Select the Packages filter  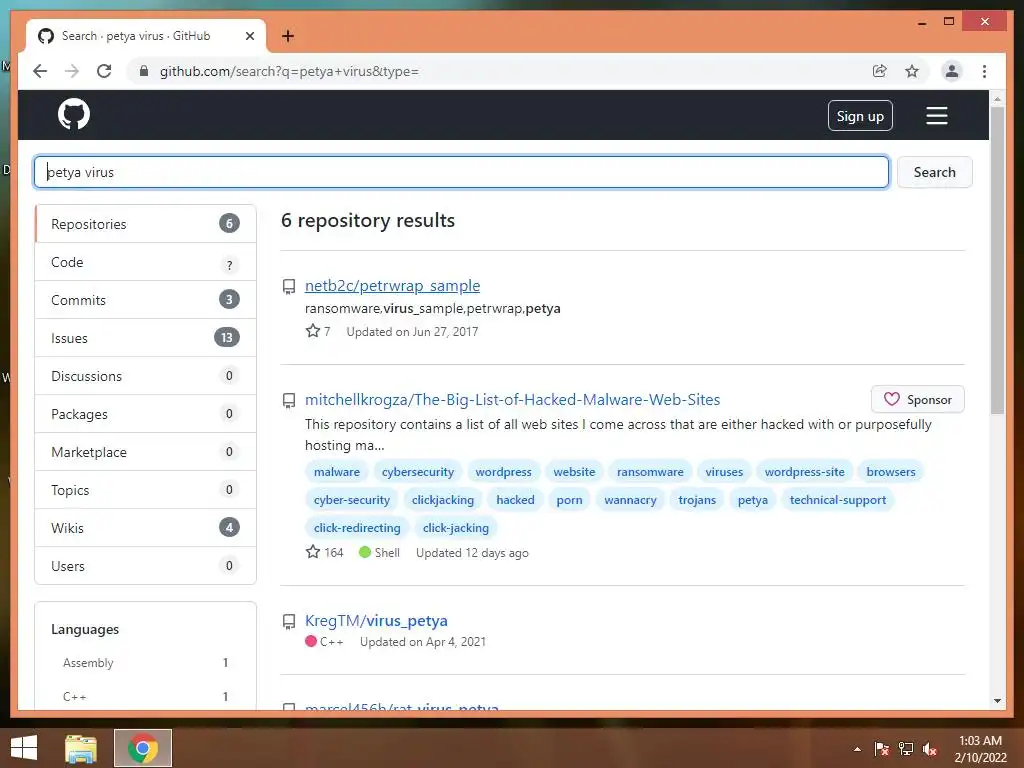coord(145,413)
